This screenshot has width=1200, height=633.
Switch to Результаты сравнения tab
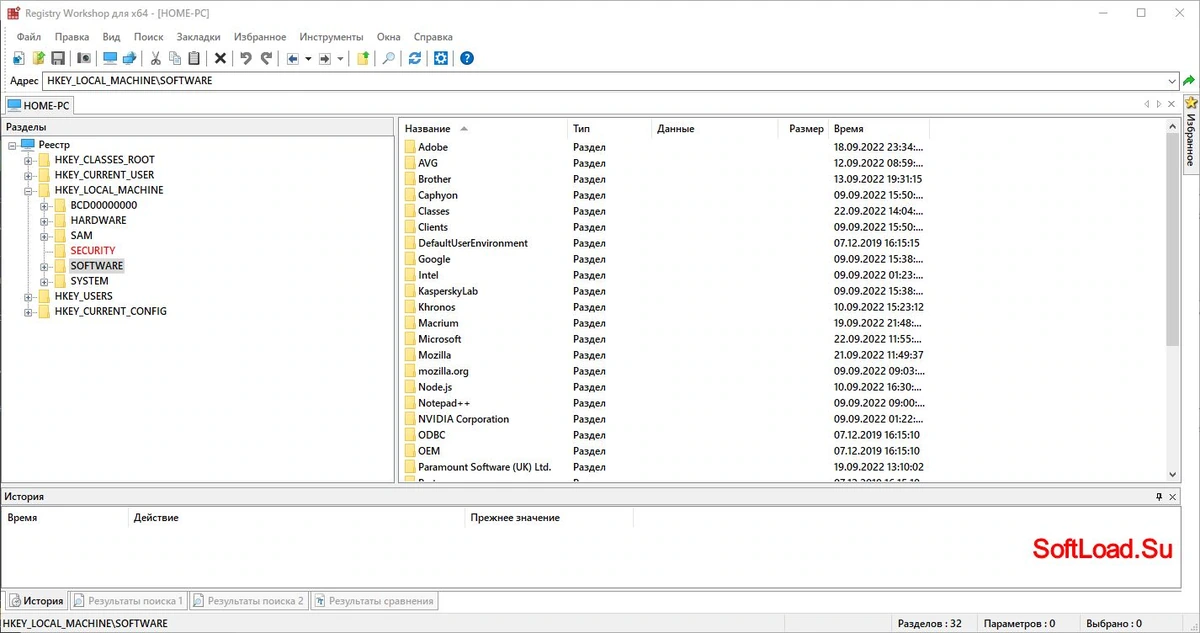tap(374, 601)
